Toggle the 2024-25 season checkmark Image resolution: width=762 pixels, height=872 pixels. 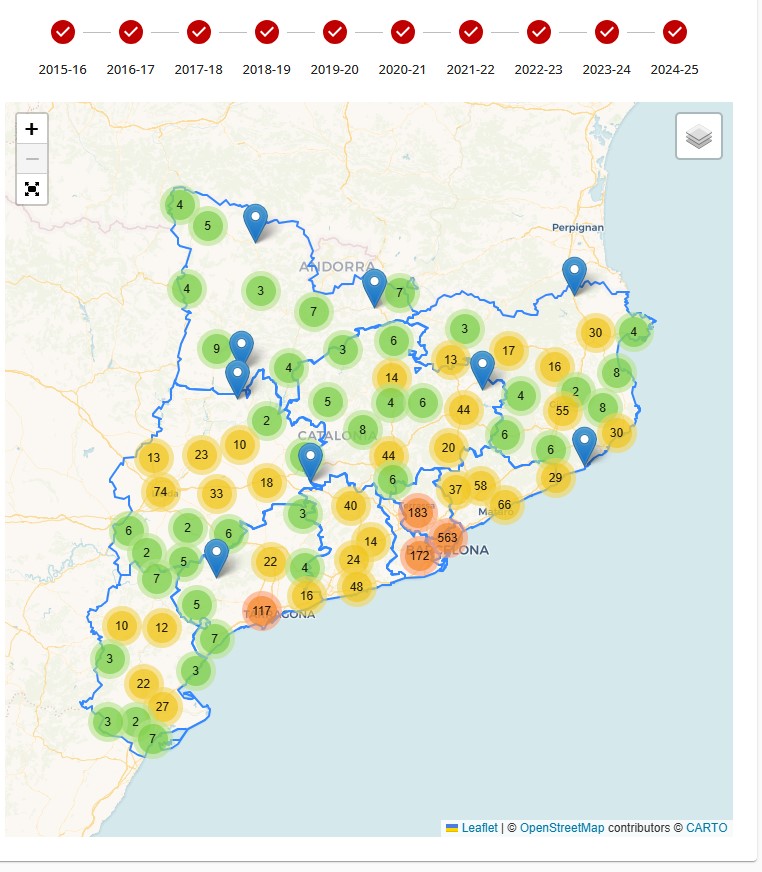[675, 32]
